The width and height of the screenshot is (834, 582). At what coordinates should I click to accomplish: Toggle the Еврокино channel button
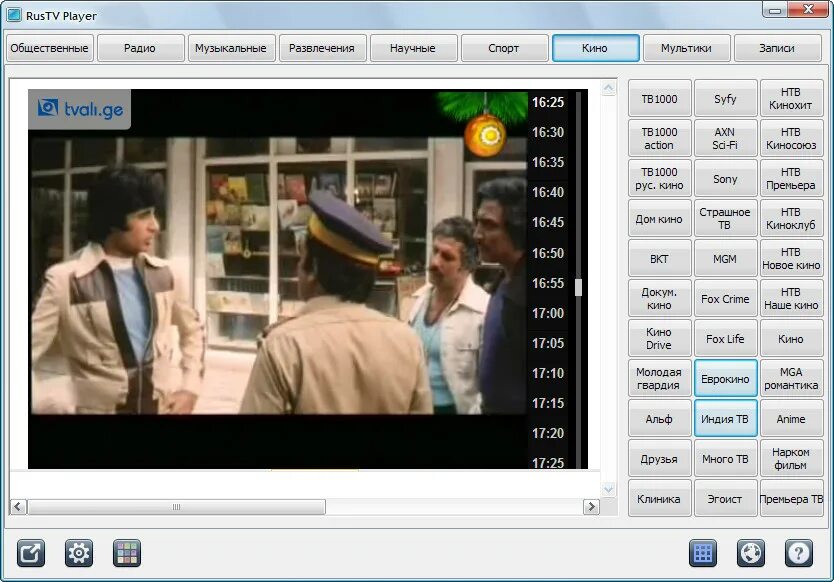pos(725,379)
